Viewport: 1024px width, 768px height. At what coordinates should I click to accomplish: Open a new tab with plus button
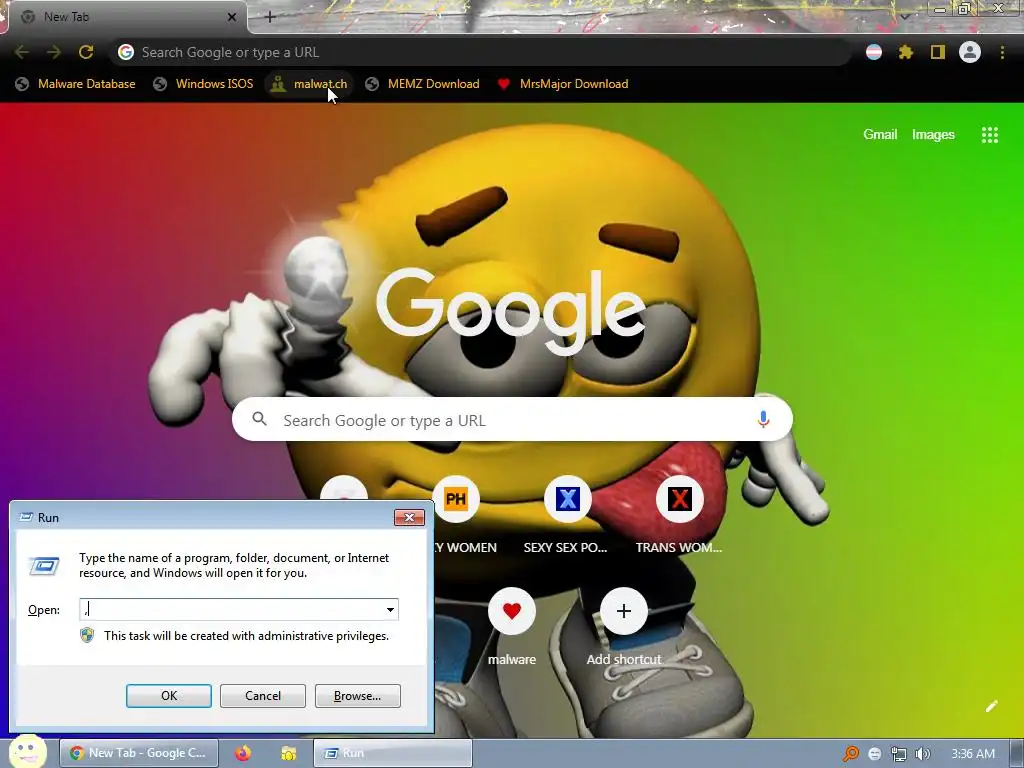[x=270, y=17]
